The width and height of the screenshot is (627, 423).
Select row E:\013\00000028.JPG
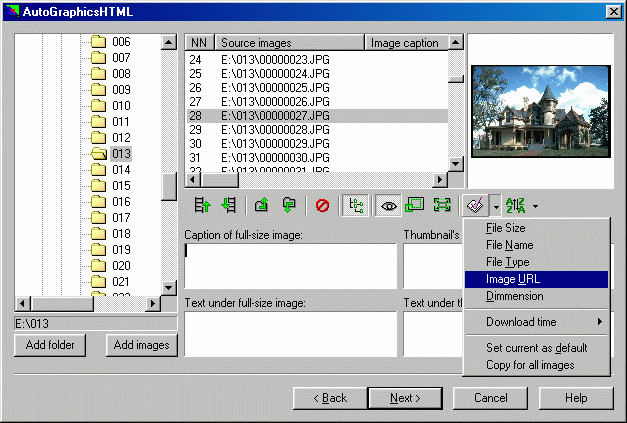pyautogui.click(x=317, y=130)
